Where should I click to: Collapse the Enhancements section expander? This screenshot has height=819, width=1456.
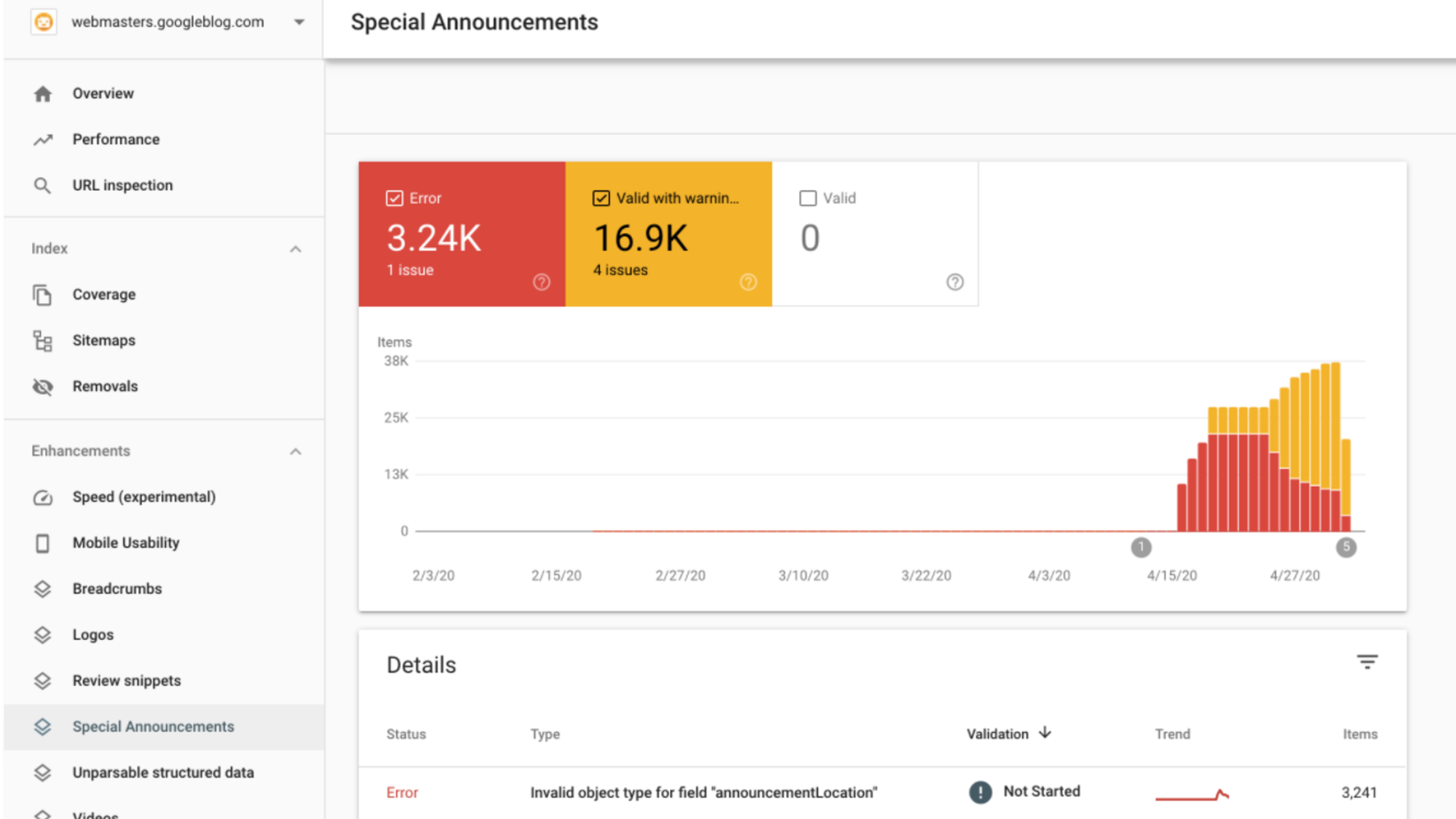coord(296,450)
